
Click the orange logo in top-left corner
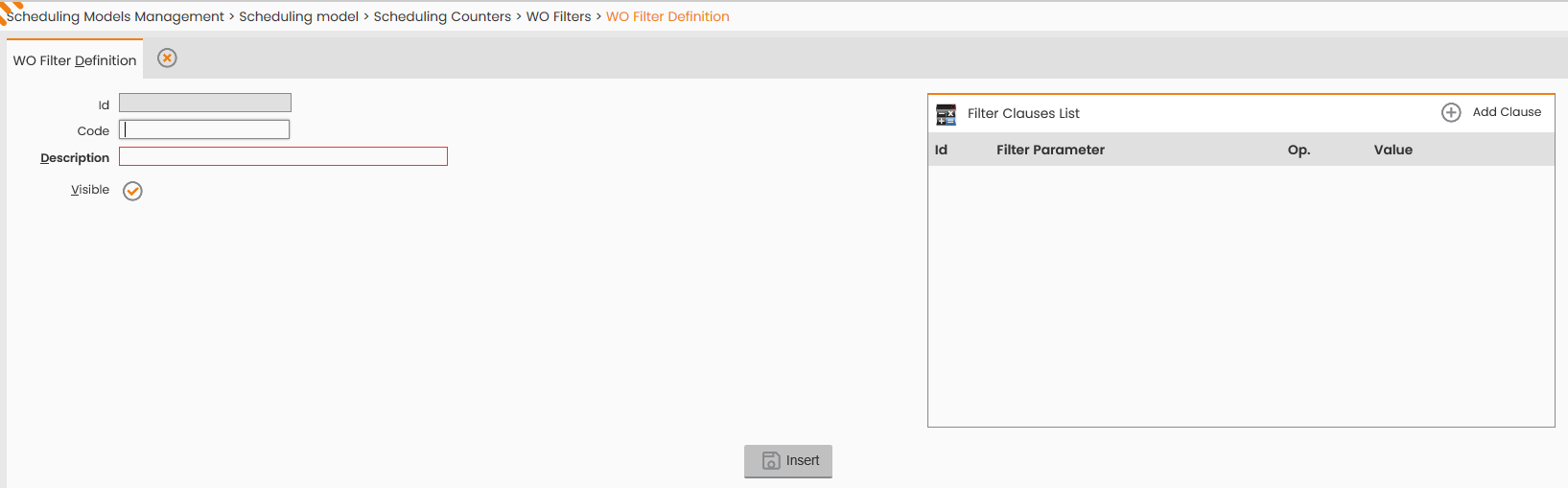[10, 10]
